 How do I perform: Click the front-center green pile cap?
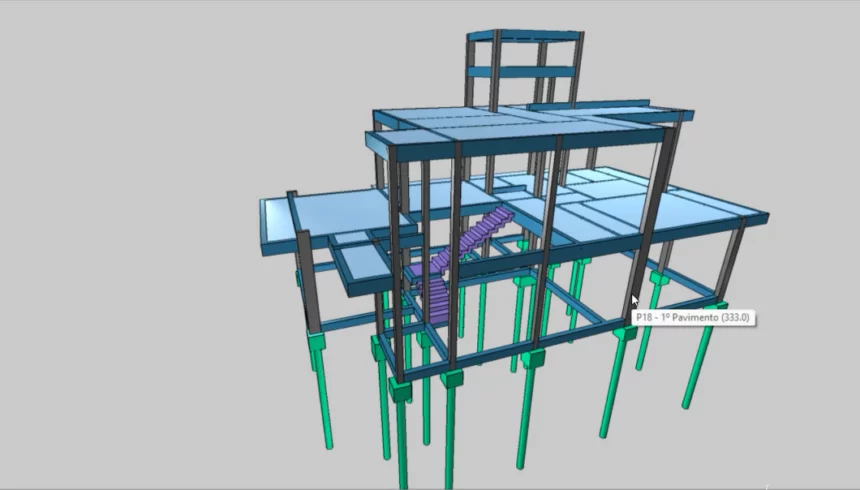click(x=451, y=381)
